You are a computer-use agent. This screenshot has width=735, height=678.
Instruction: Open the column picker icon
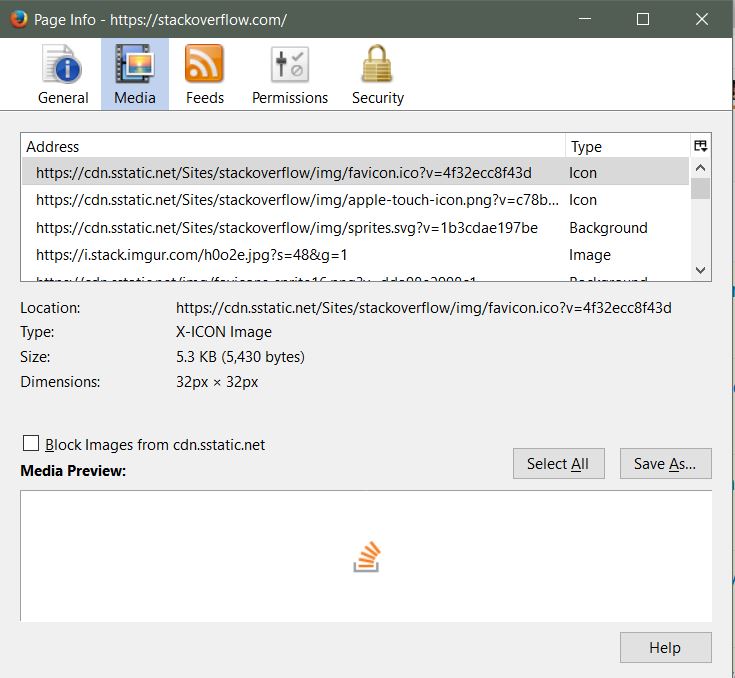pos(701,146)
